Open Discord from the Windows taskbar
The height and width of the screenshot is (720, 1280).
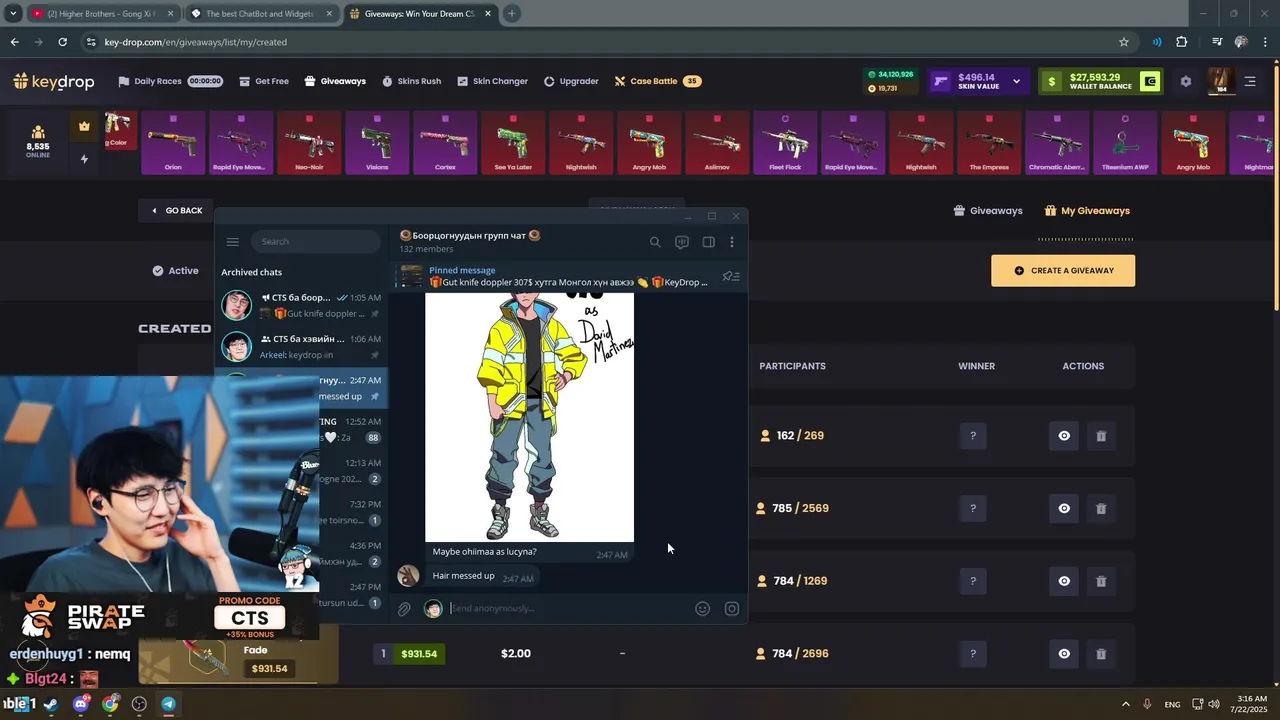pyautogui.click(x=80, y=704)
